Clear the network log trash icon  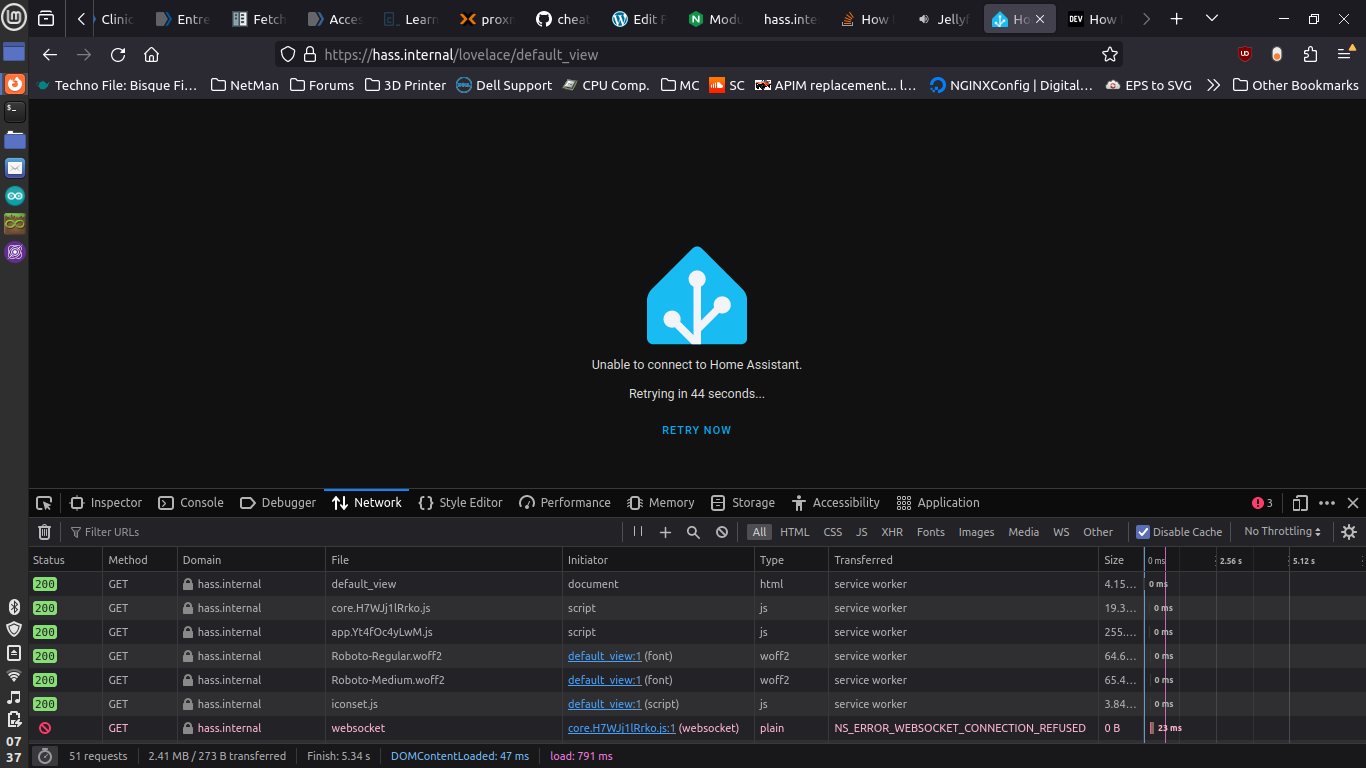click(x=44, y=532)
